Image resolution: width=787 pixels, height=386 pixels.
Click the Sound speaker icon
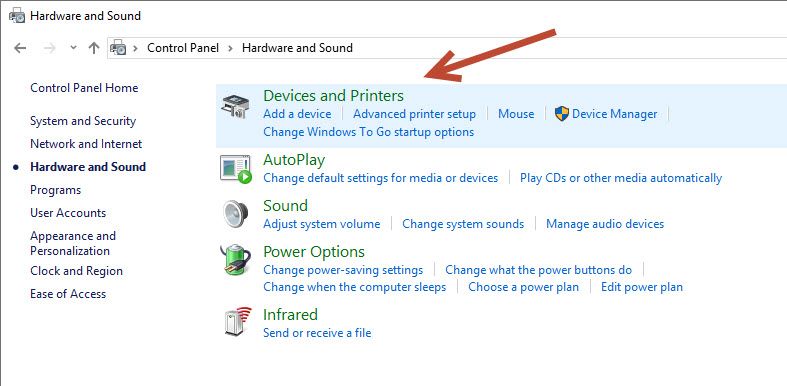coord(234,214)
